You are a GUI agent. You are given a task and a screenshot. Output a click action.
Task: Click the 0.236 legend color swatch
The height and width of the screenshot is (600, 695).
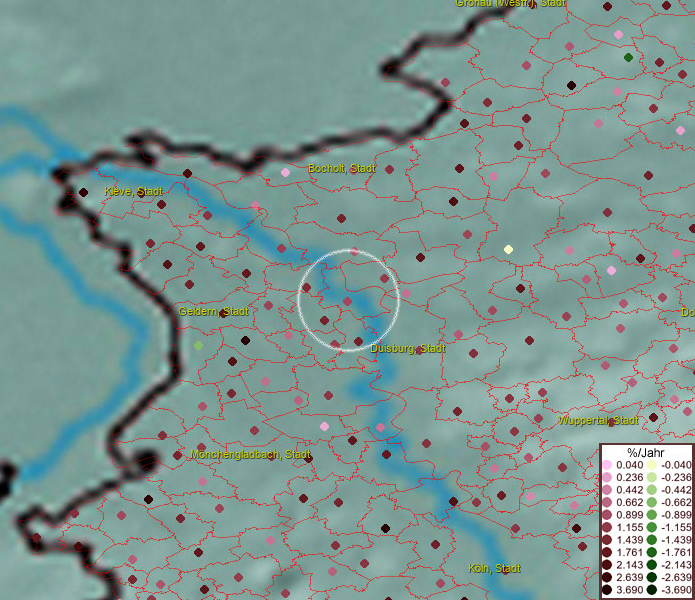[x=607, y=477]
